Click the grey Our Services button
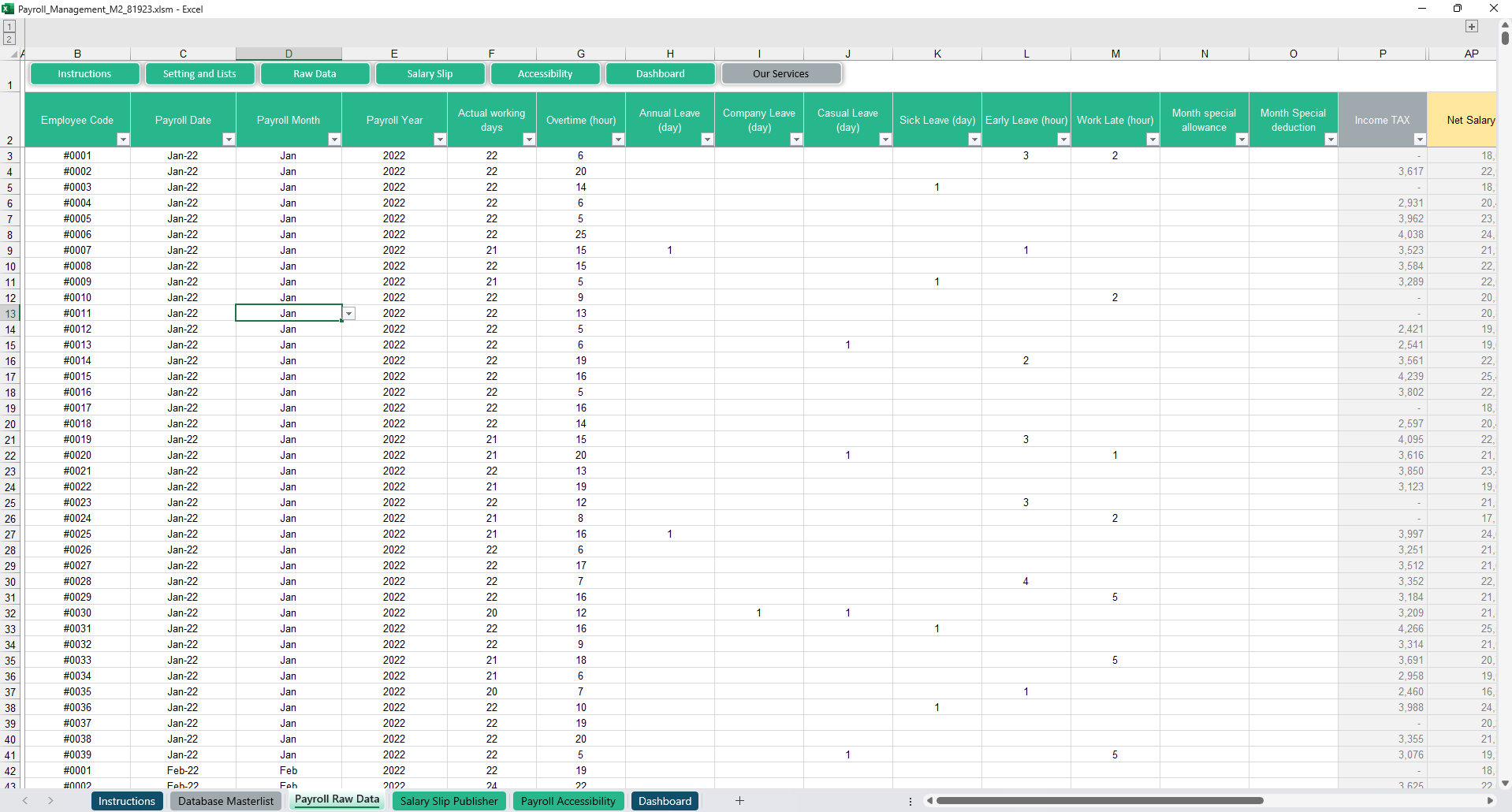 pyautogui.click(x=780, y=74)
